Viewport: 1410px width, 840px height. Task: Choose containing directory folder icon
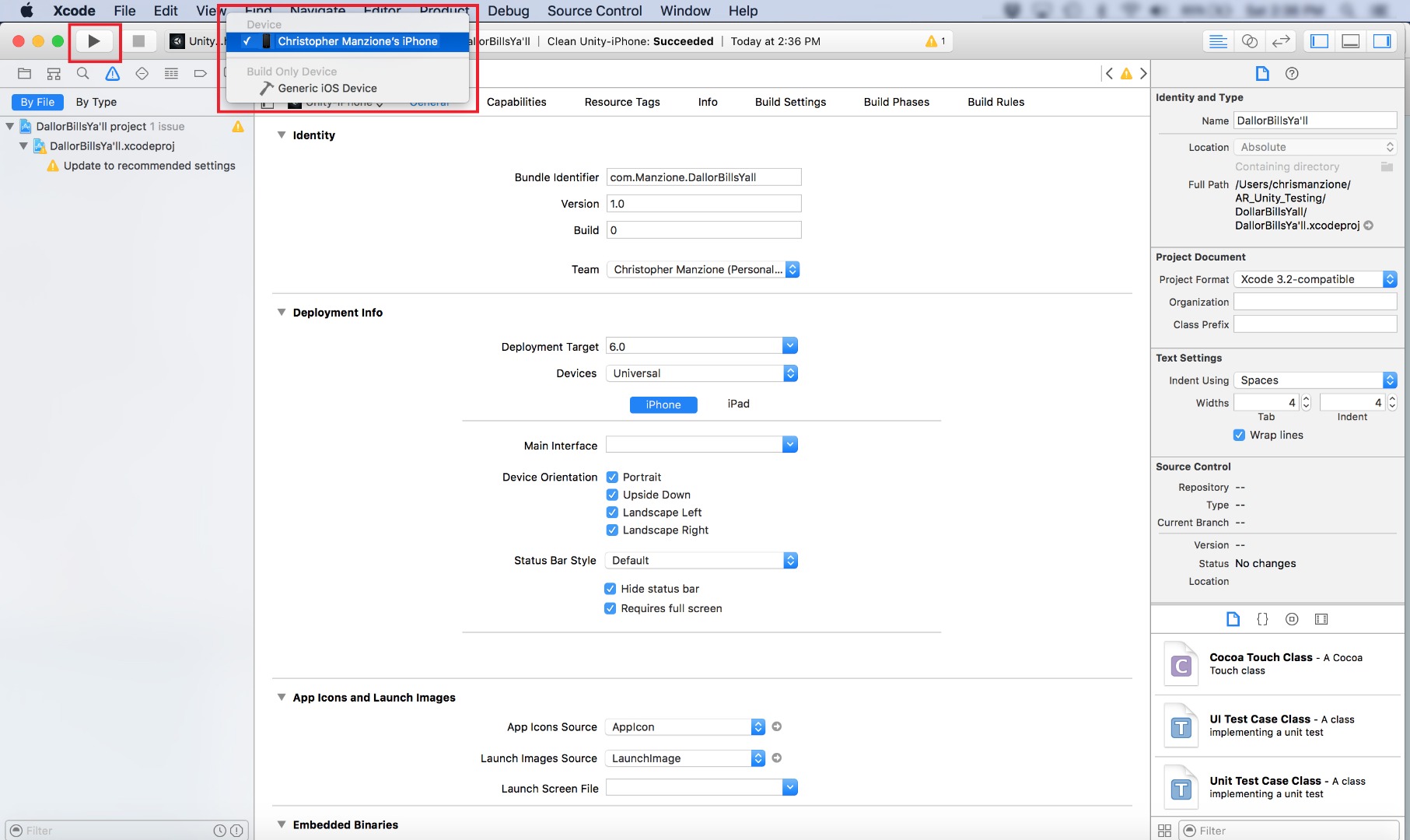click(x=1387, y=166)
